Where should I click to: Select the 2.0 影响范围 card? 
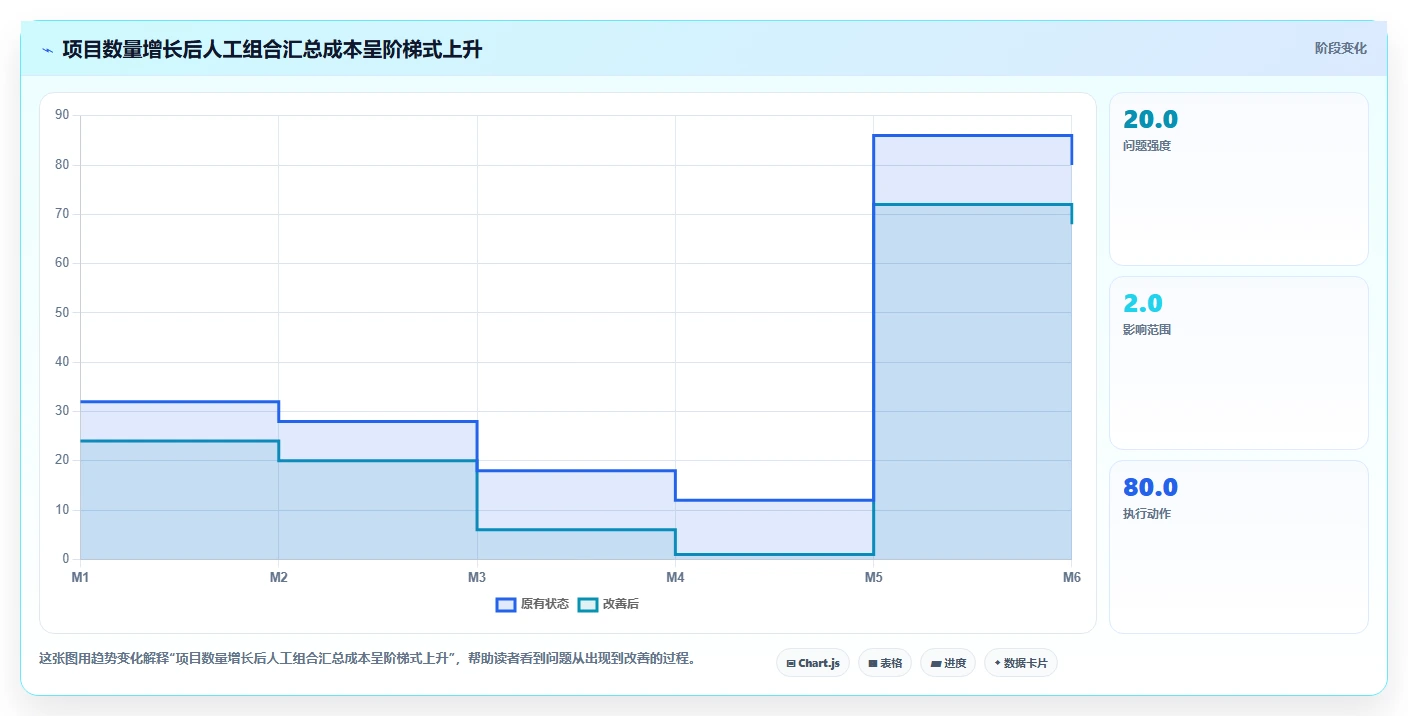[x=1238, y=363]
